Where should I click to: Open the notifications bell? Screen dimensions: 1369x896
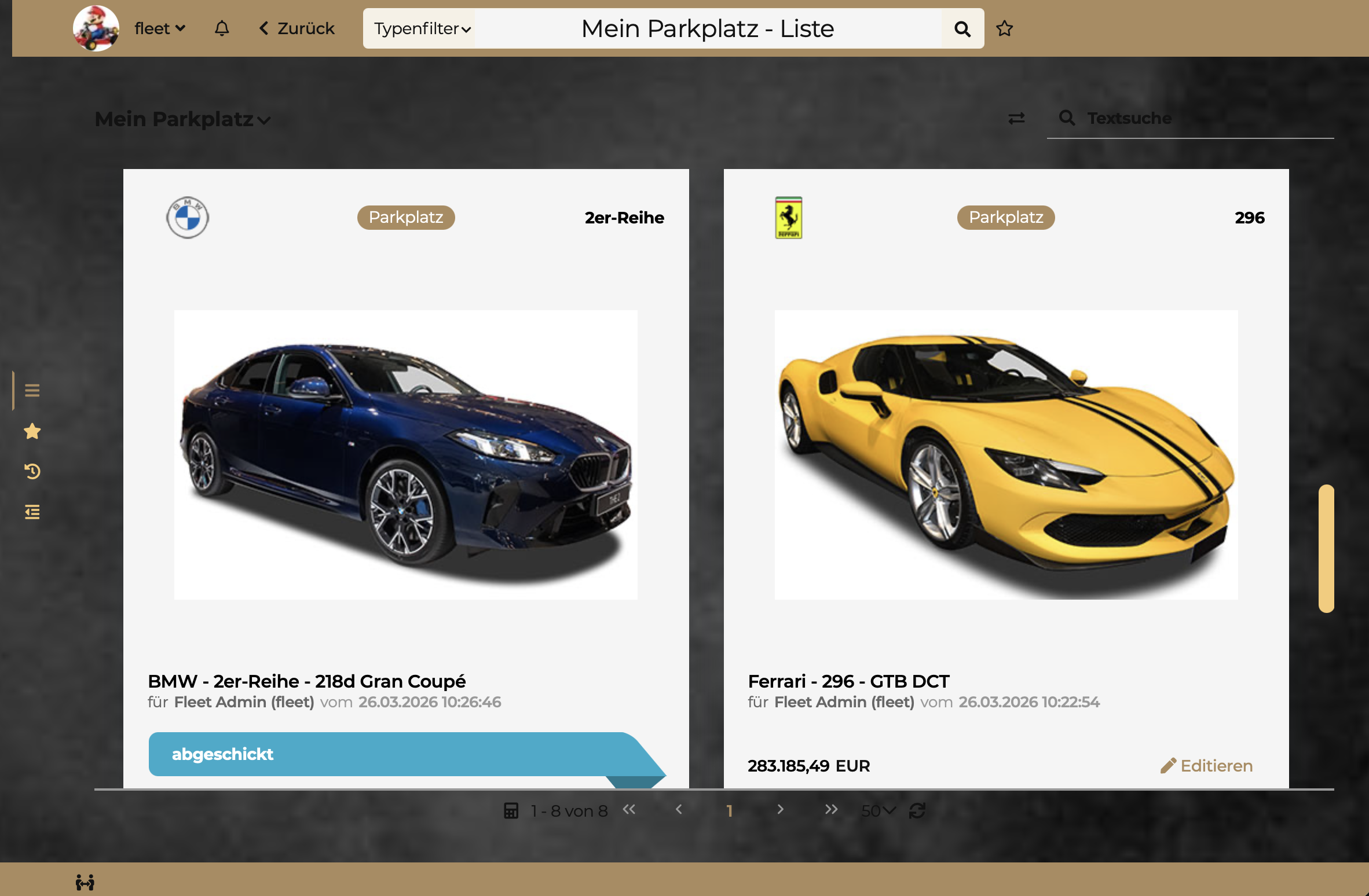coord(222,28)
